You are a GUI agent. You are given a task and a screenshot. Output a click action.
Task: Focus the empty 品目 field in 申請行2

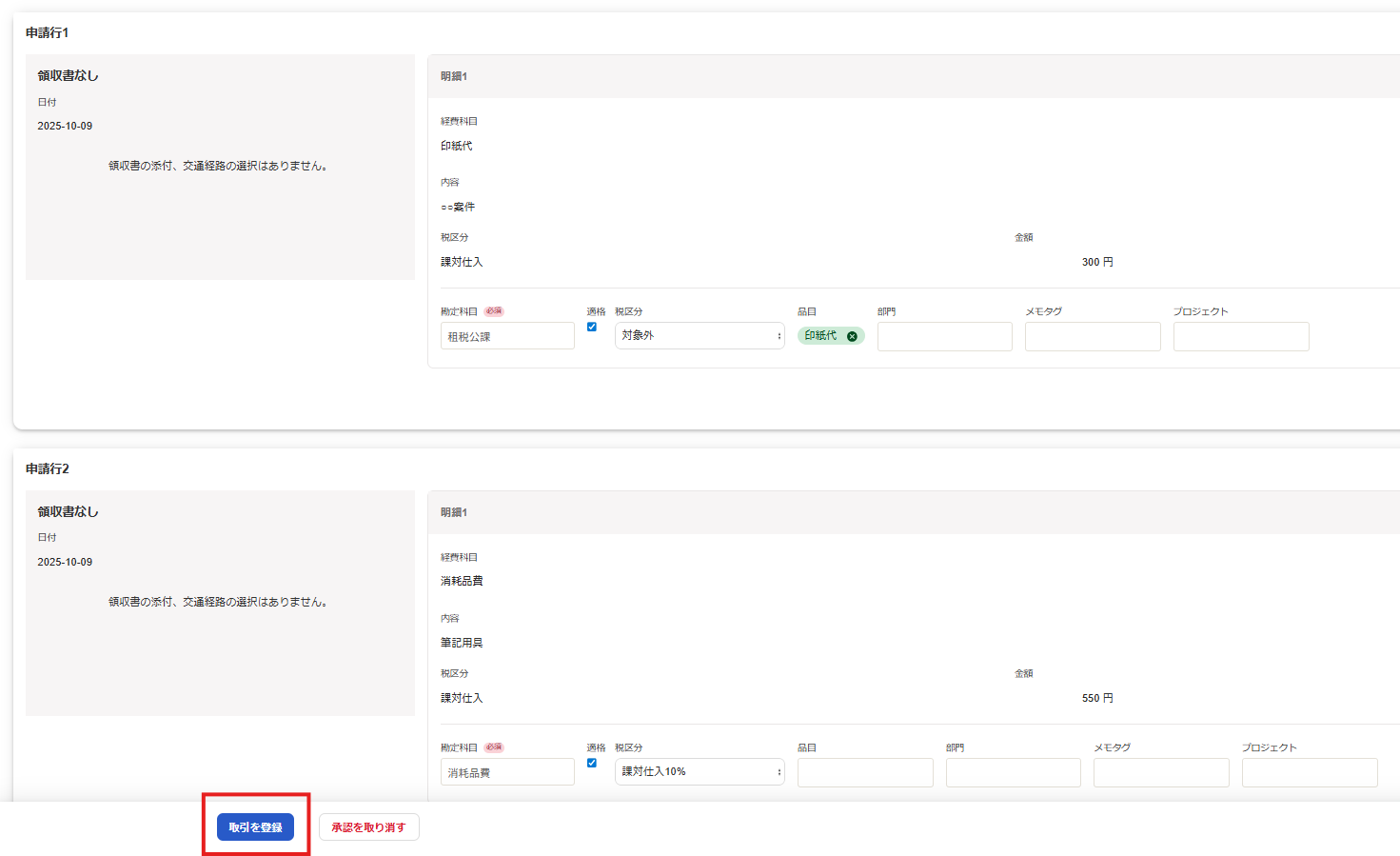[x=865, y=772]
